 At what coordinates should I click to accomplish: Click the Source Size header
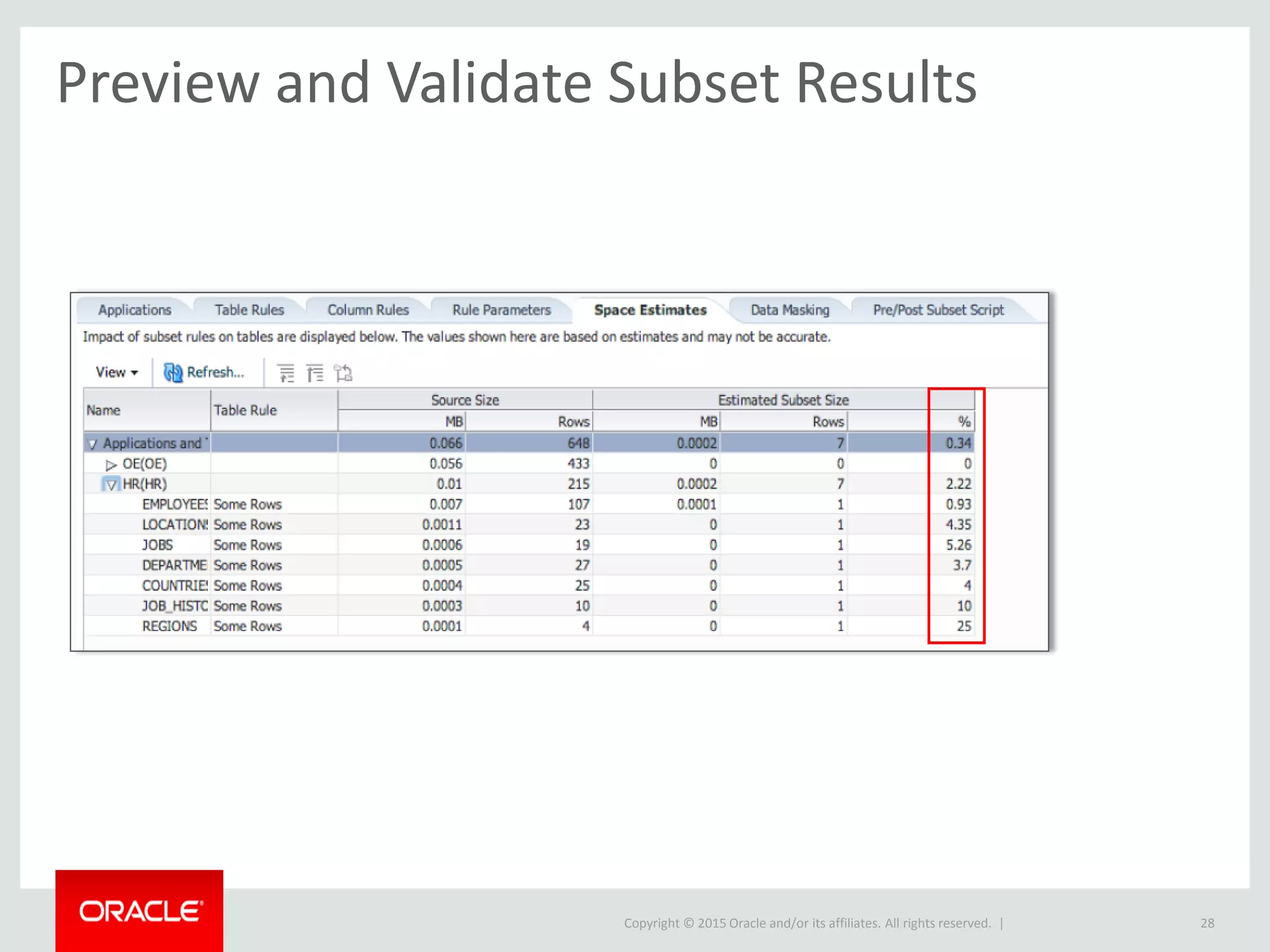465,400
